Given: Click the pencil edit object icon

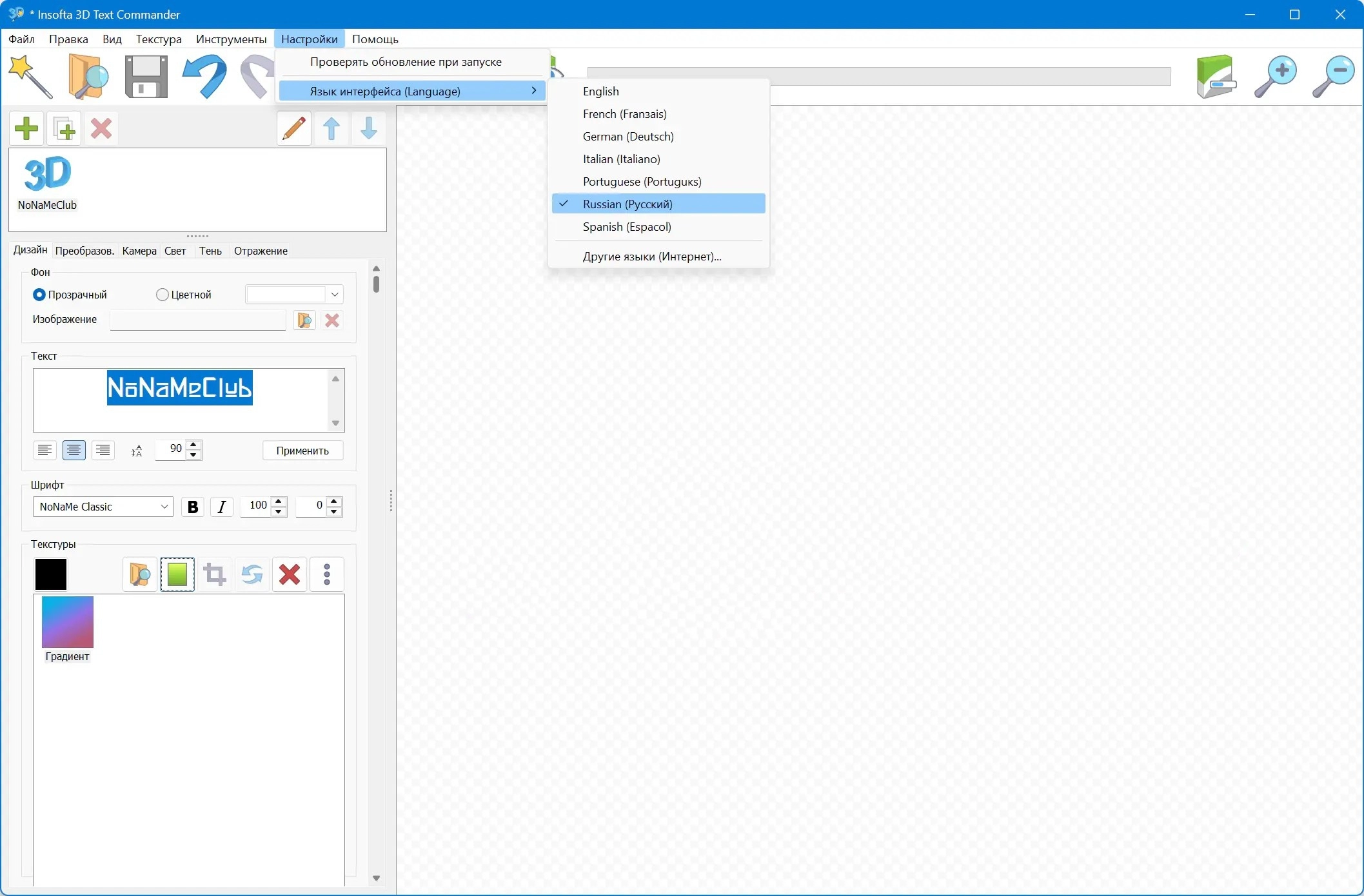Looking at the screenshot, I should [294, 128].
